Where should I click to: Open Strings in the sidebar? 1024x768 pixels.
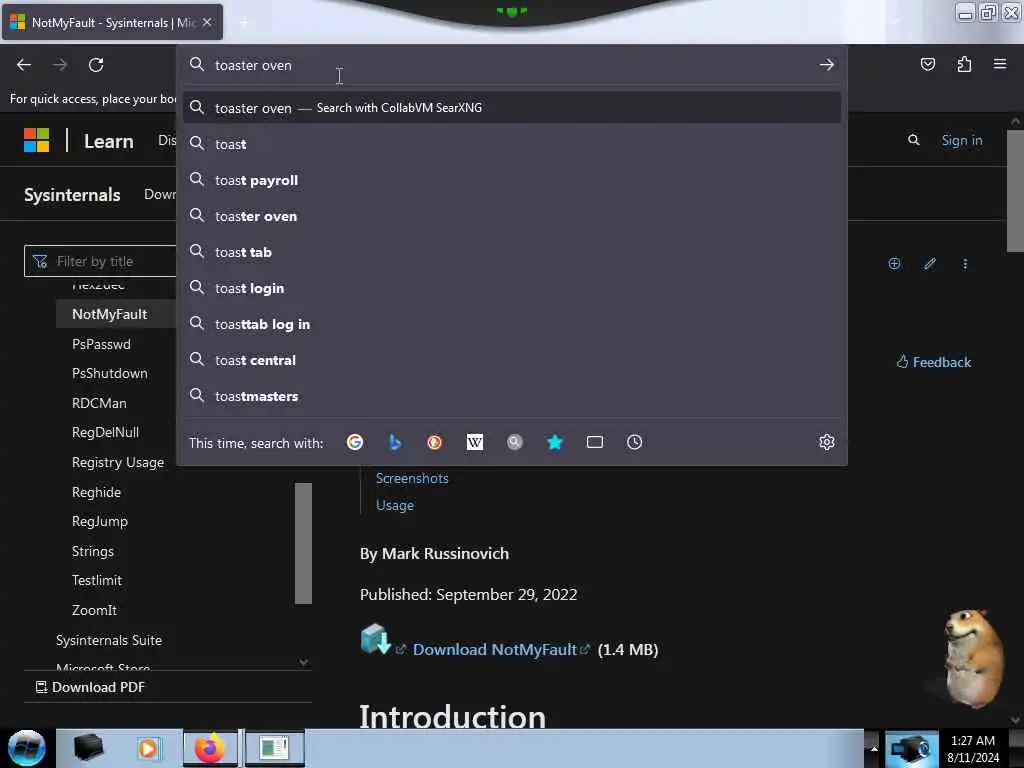click(93, 551)
